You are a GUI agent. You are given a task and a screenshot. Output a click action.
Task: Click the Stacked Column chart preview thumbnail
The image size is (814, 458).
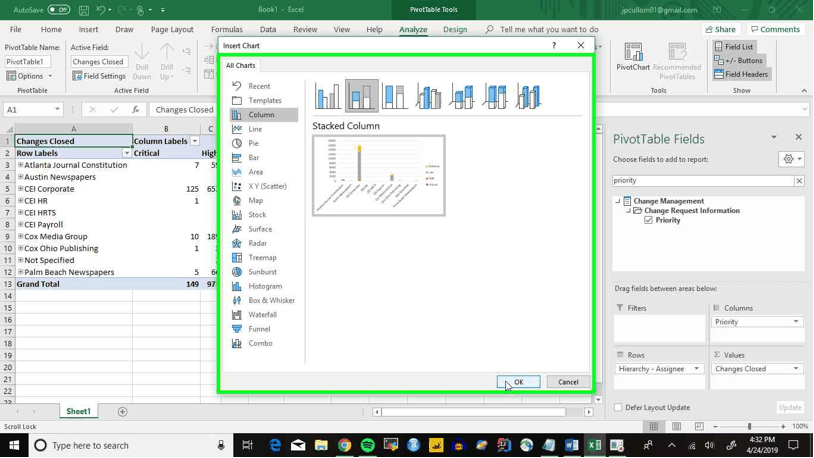coord(378,176)
